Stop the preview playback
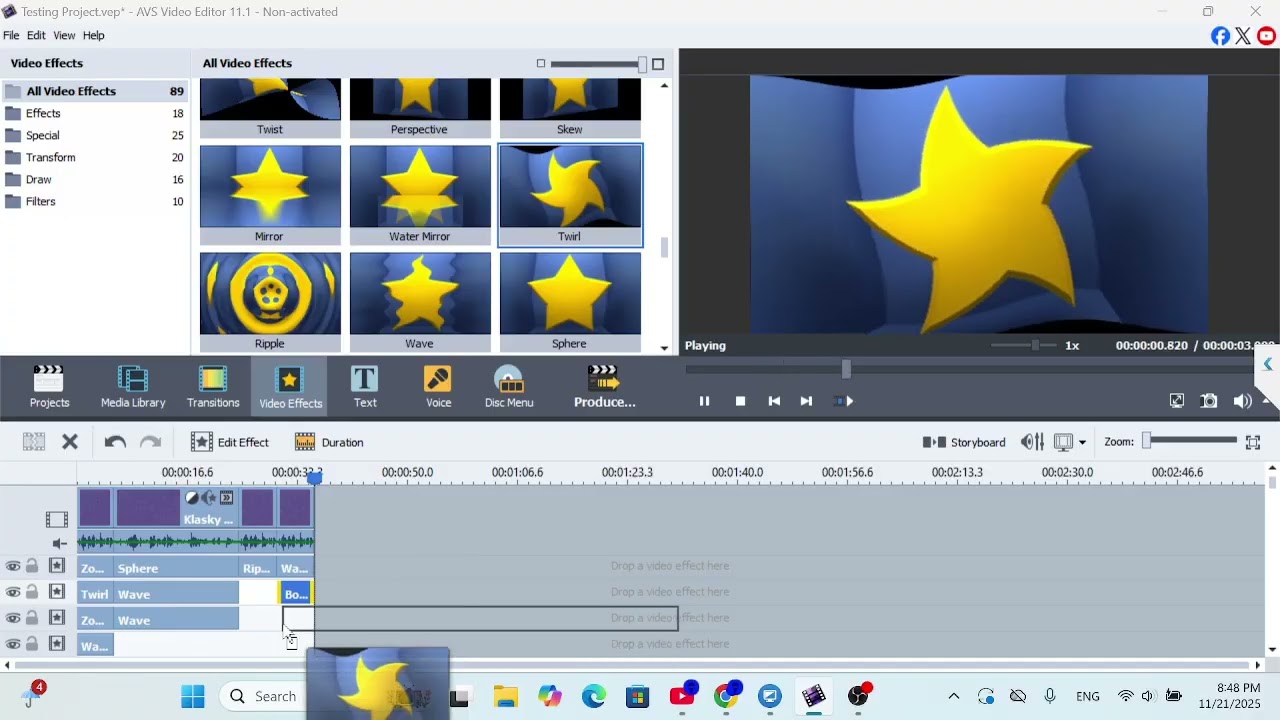This screenshot has width=1280, height=720. (740, 401)
